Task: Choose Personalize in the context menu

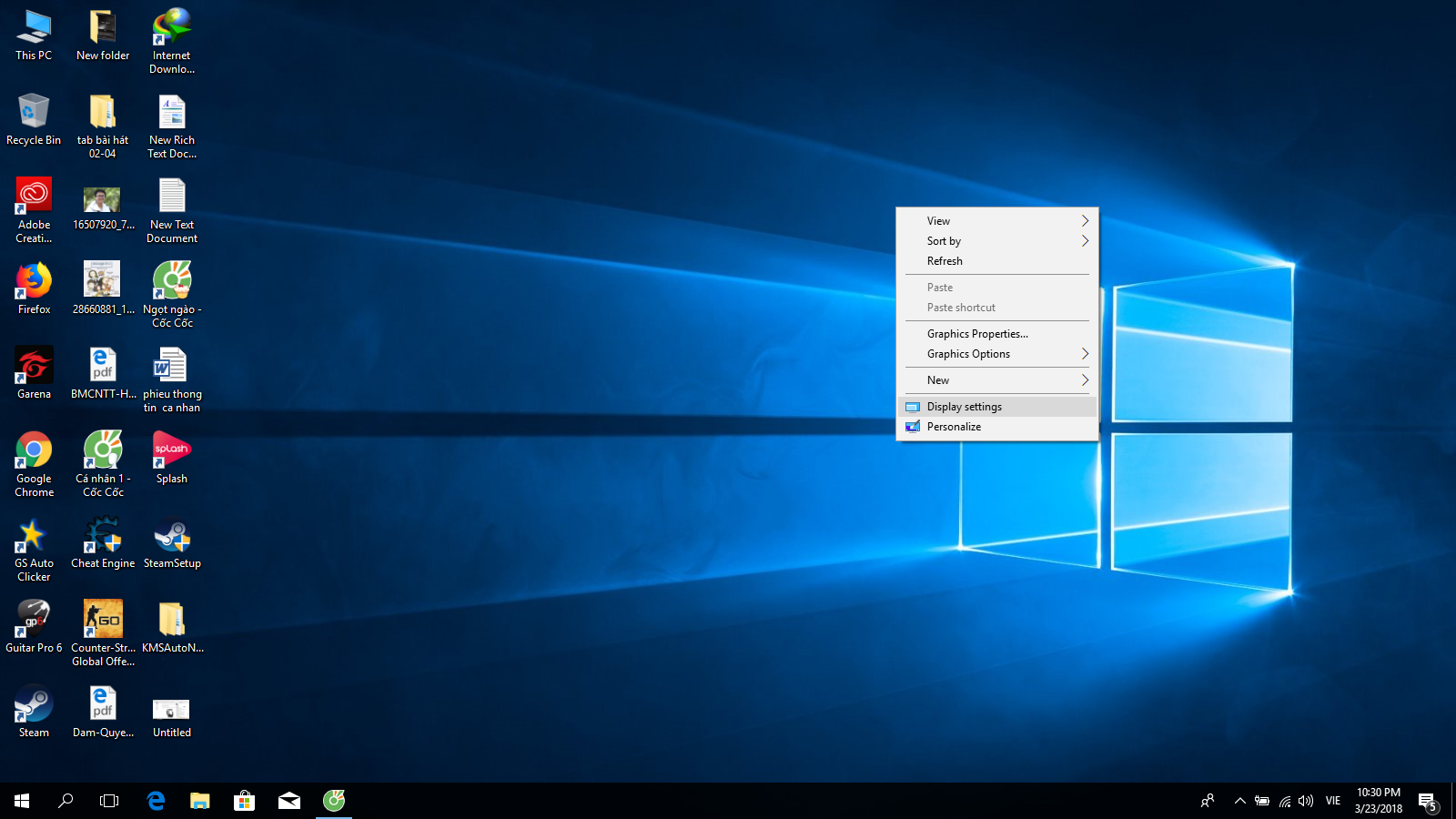Action: pos(954,427)
